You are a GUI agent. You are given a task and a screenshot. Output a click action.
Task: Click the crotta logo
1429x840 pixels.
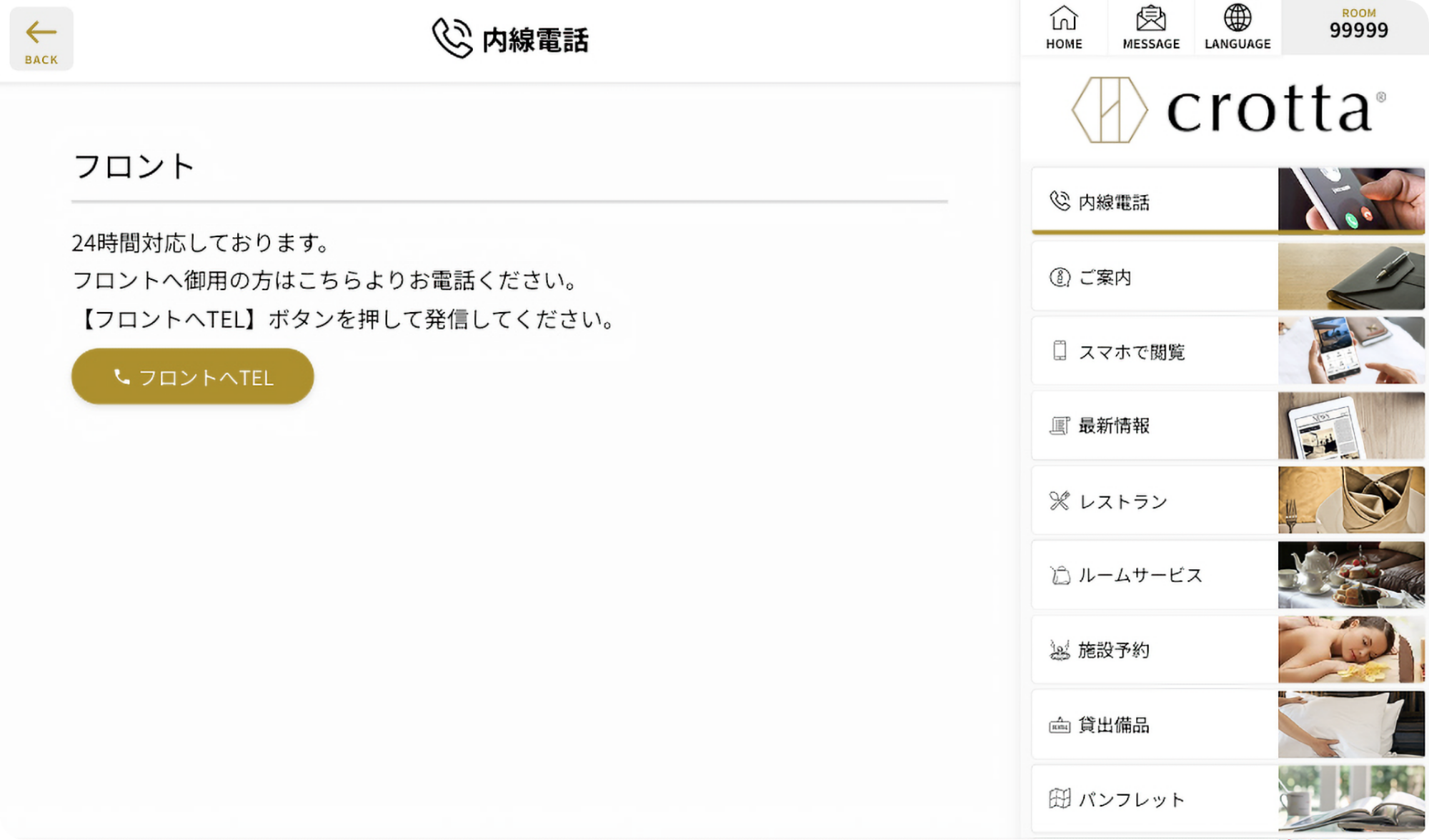tap(1228, 110)
